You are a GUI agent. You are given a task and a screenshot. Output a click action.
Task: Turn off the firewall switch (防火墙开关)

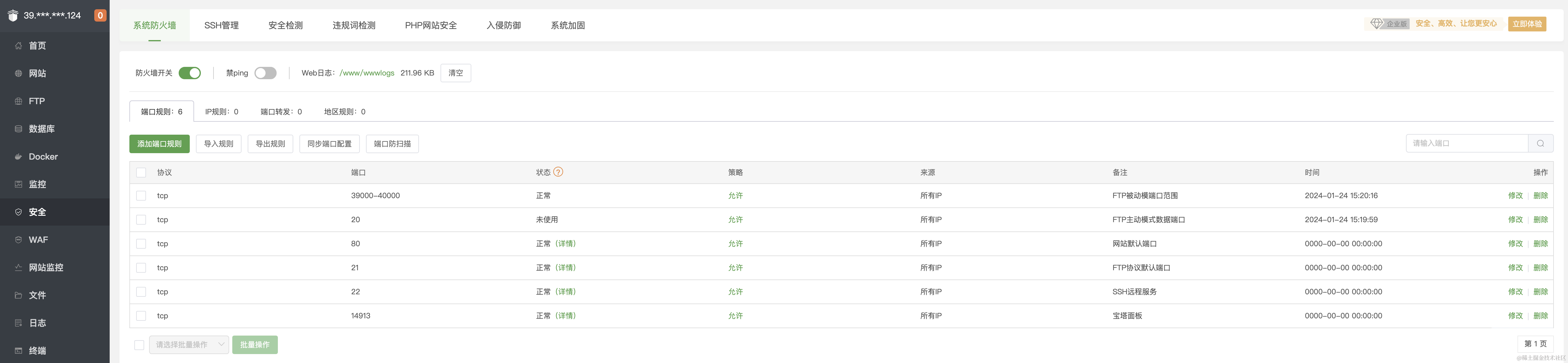pos(190,73)
